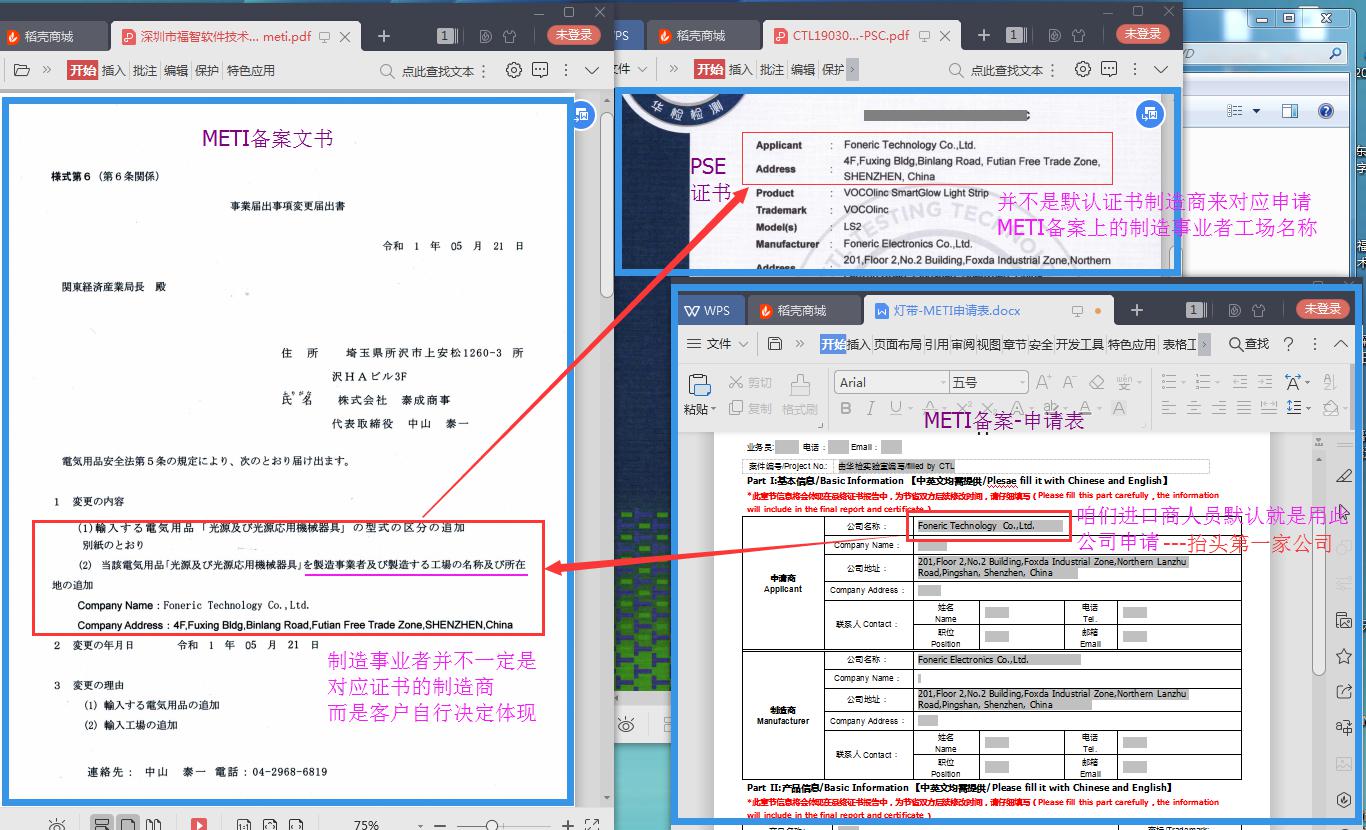Open settings gear in meti.pdf window
This screenshot has width=1366, height=830.
(x=514, y=70)
